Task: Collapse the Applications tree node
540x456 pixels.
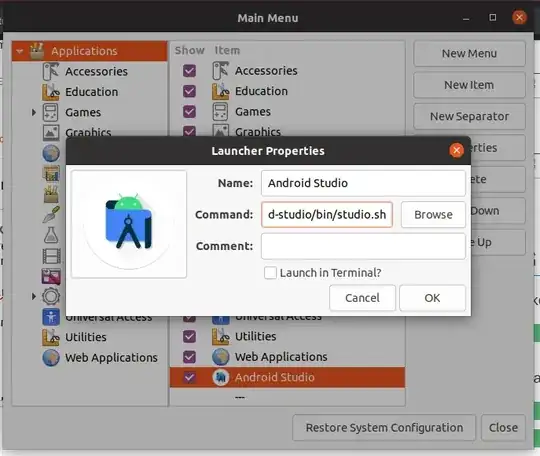Action: click(20, 51)
